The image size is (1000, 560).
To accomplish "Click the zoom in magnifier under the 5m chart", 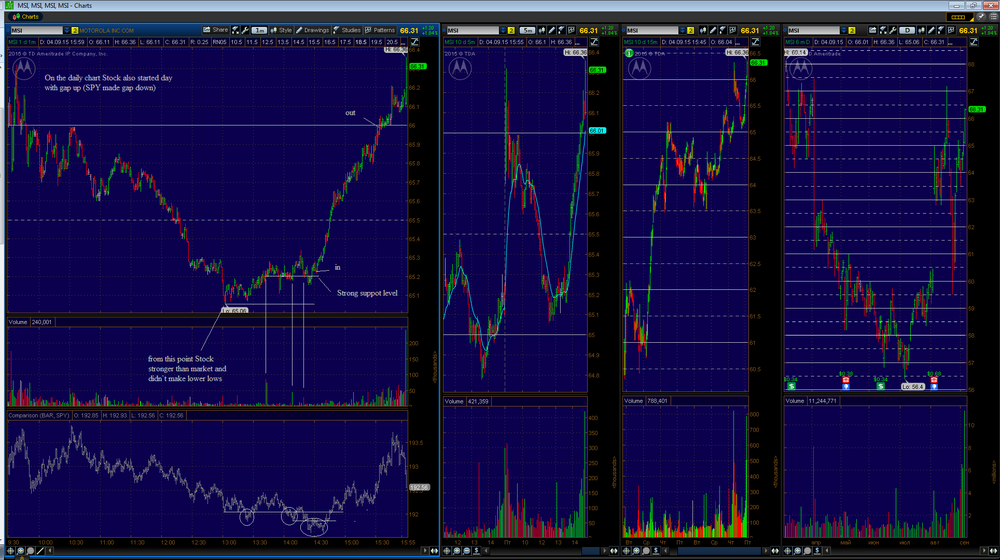I will point(457,550).
